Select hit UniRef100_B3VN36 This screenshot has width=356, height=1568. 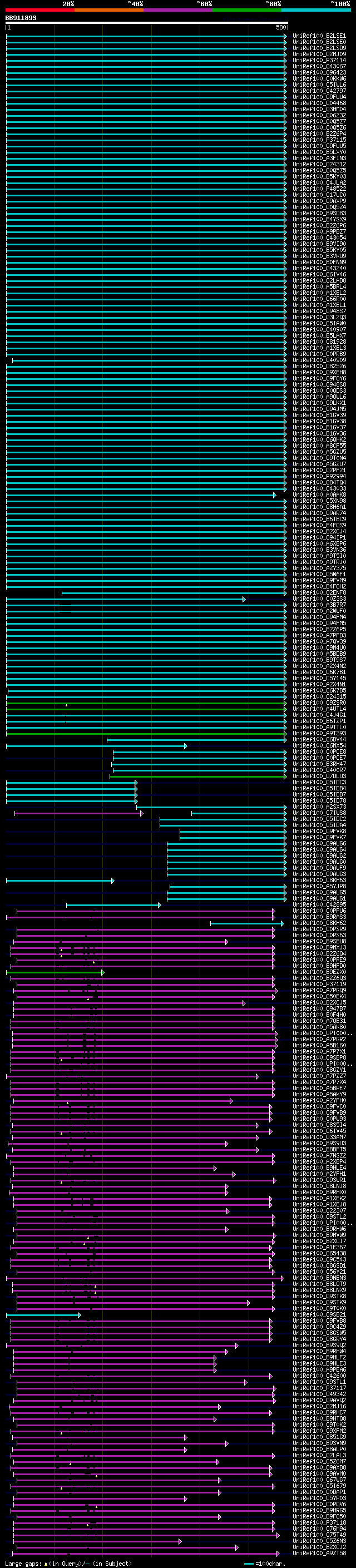tap(319, 550)
